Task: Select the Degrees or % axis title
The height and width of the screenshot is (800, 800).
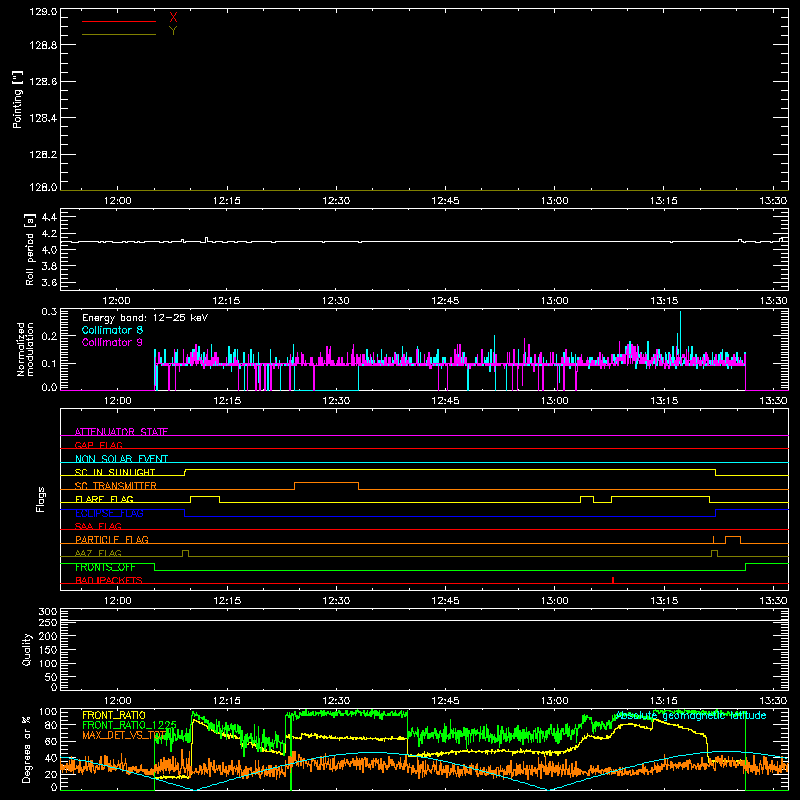Action: point(26,749)
